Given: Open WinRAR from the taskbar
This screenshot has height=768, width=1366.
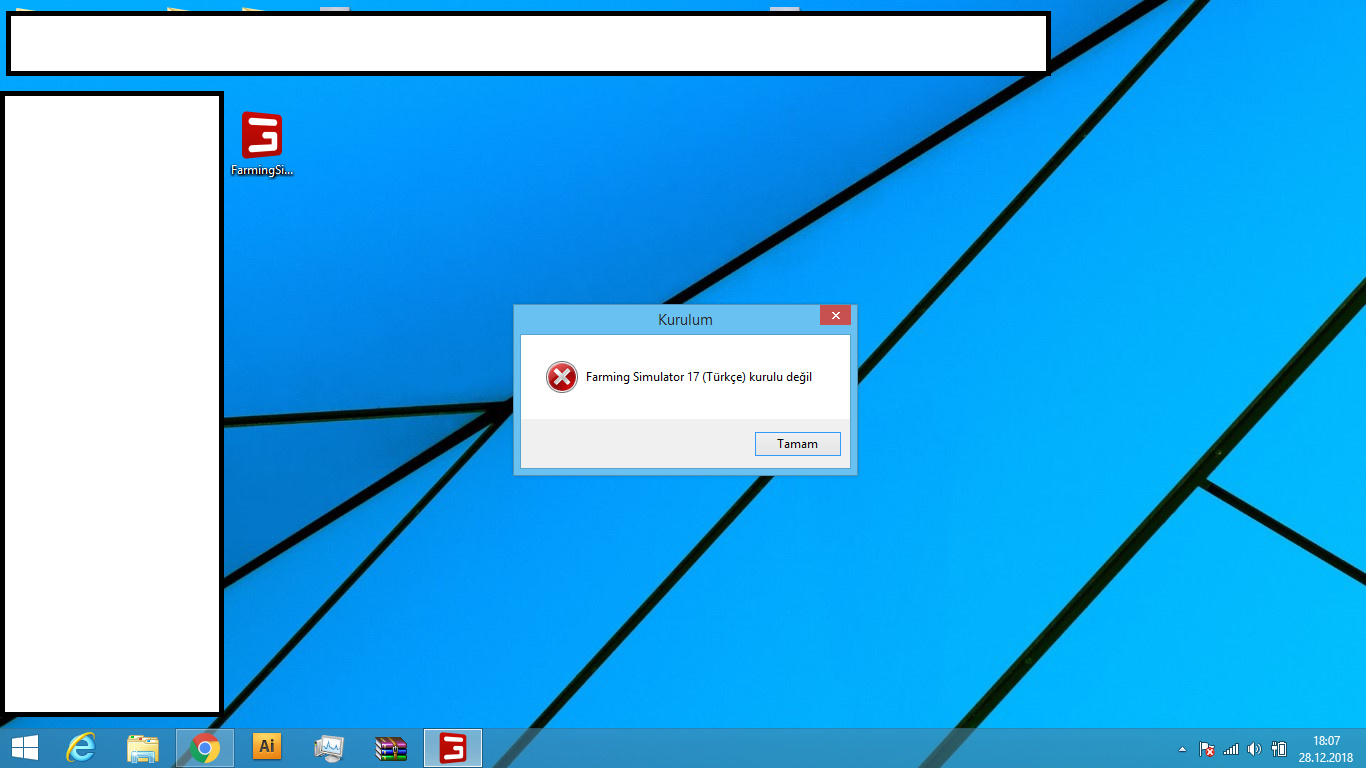Looking at the screenshot, I should (391, 748).
